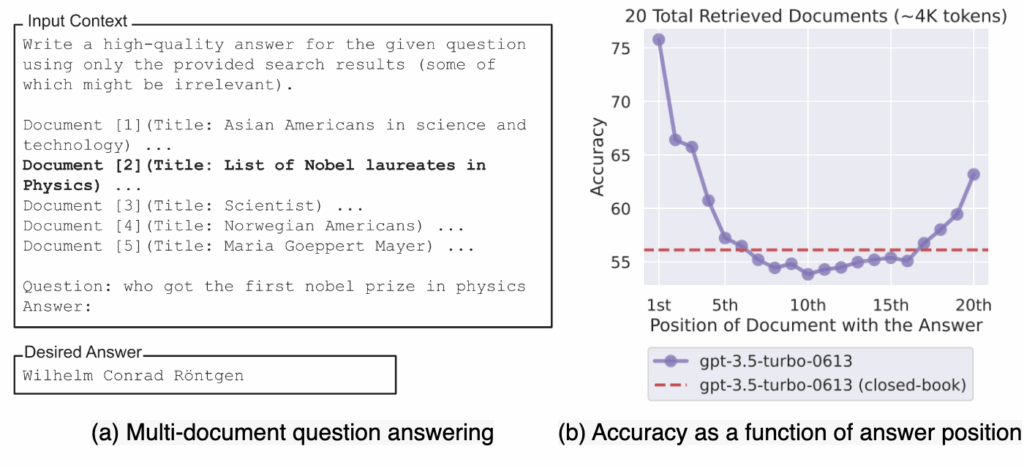This screenshot has height=468, width=1024.
Task: Click the lowest data point at 10th position
Action: 808,273
